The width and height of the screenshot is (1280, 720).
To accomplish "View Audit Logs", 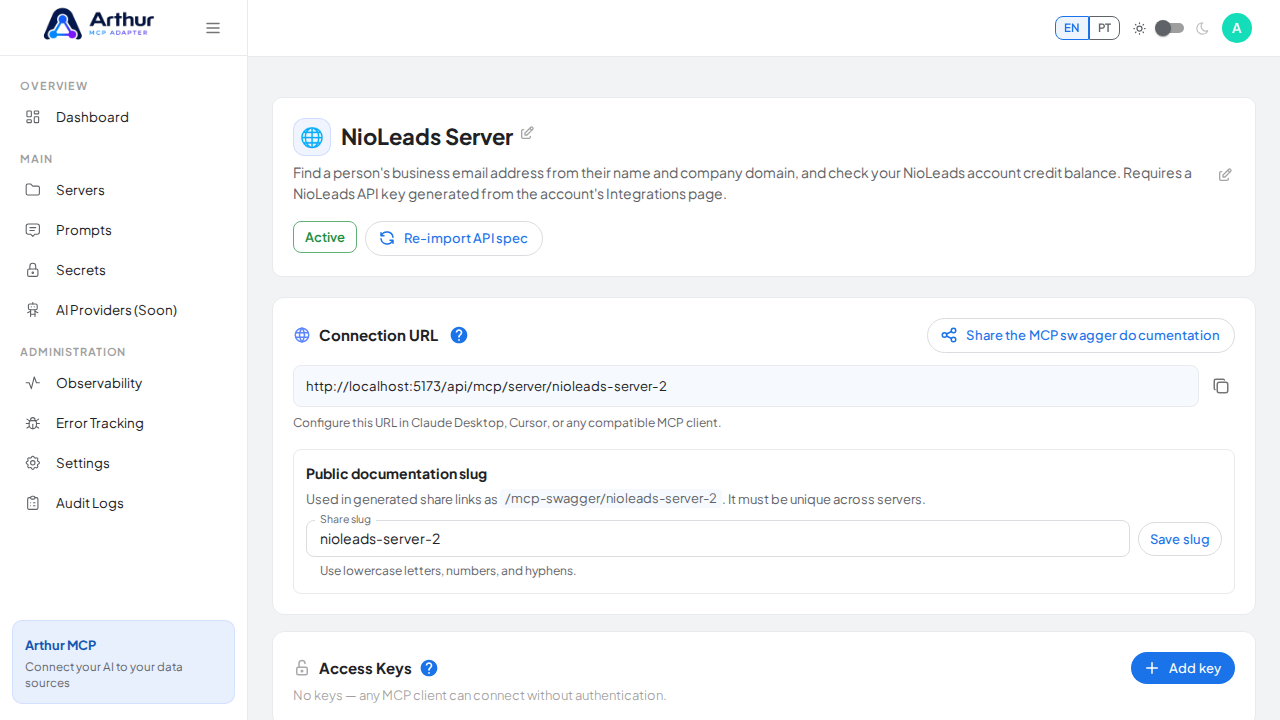I will [x=124, y=503].
